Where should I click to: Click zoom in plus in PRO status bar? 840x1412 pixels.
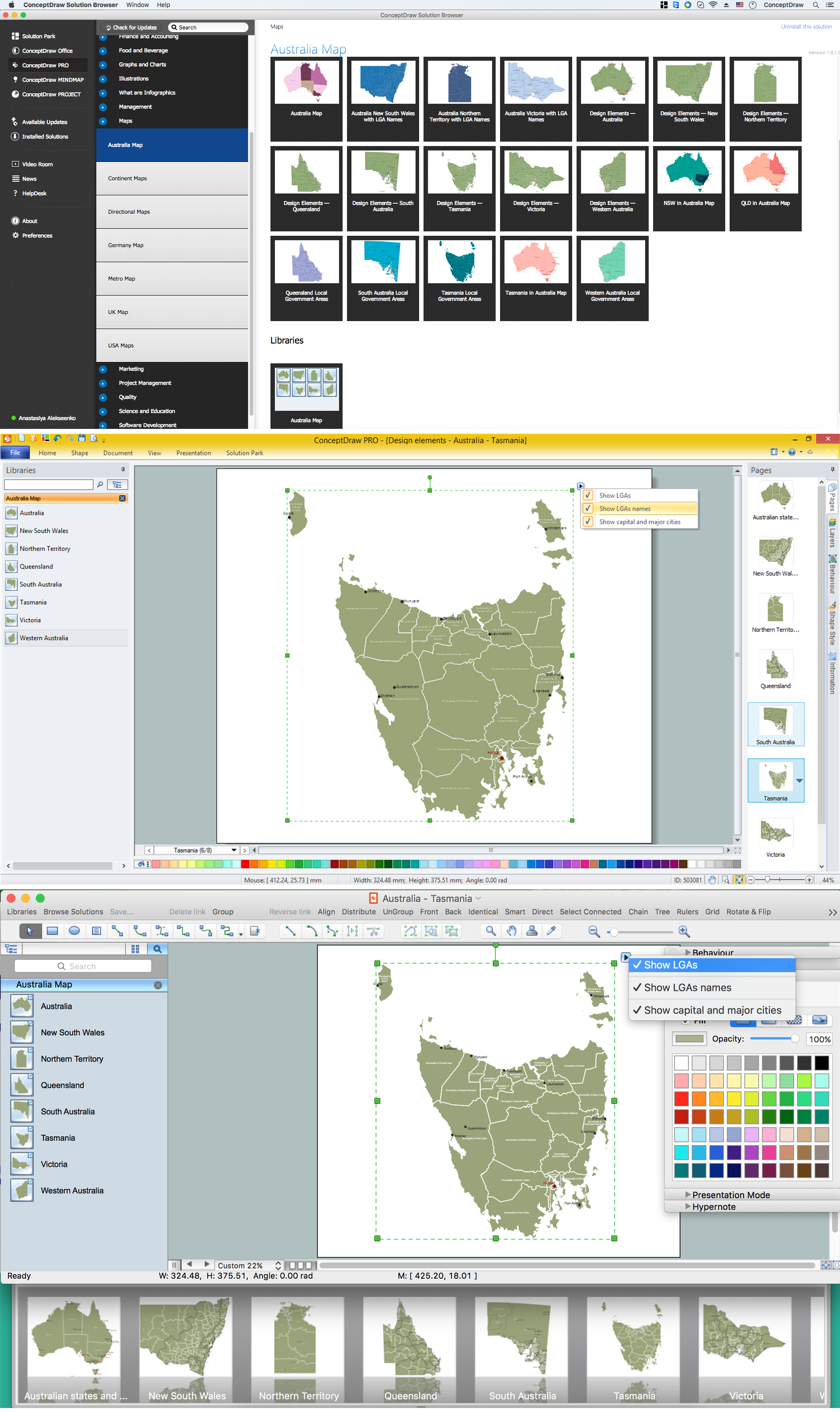tap(809, 880)
